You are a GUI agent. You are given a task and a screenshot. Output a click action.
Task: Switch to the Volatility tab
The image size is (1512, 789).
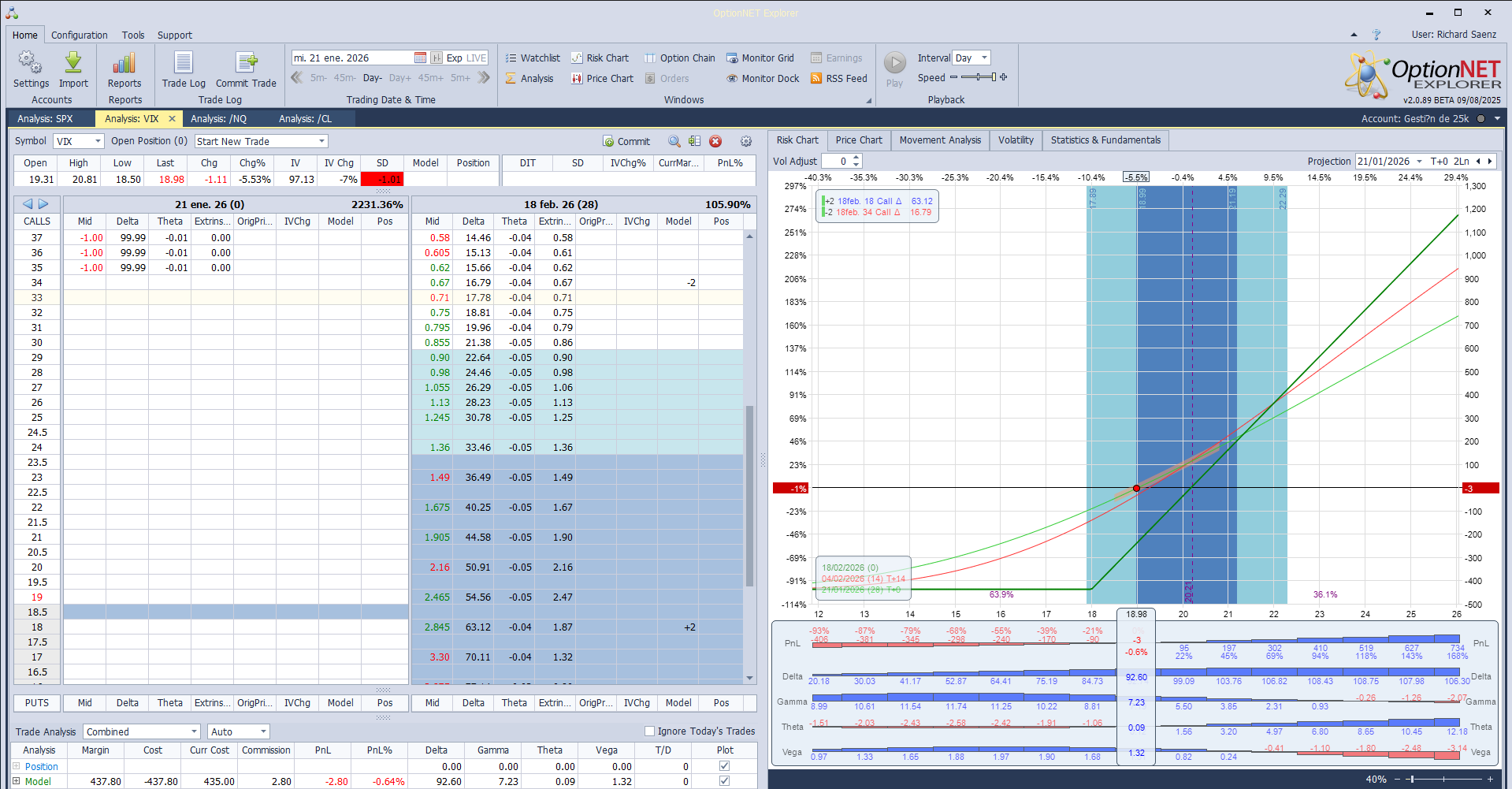[1016, 140]
